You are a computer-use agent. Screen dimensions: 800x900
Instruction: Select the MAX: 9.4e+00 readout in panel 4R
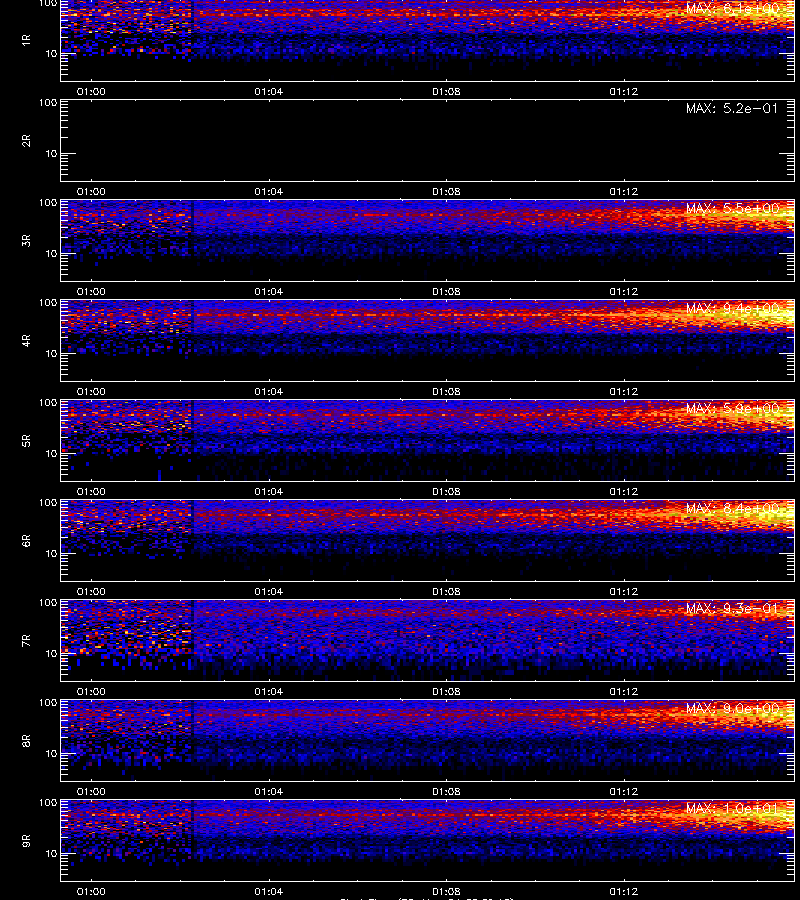pos(732,308)
